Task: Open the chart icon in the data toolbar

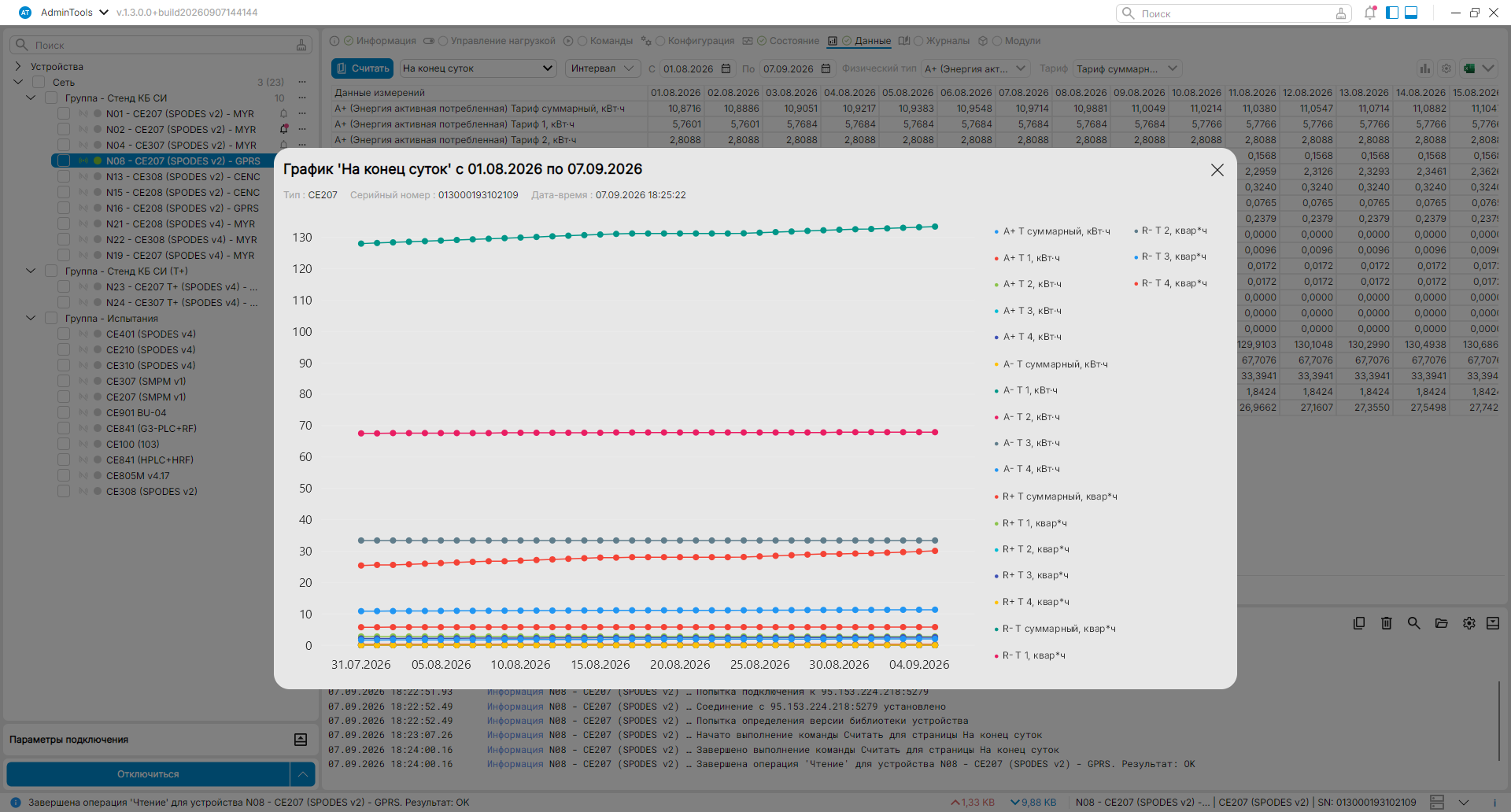Action: point(1424,68)
